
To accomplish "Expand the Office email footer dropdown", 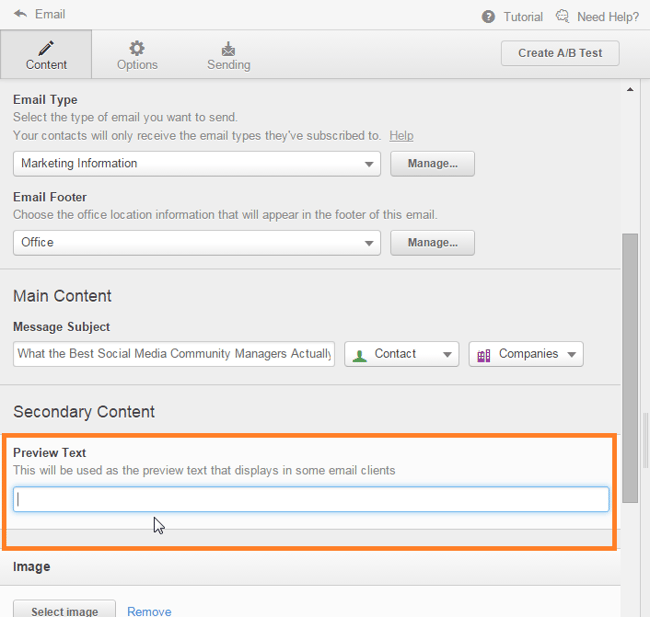I will (369, 242).
